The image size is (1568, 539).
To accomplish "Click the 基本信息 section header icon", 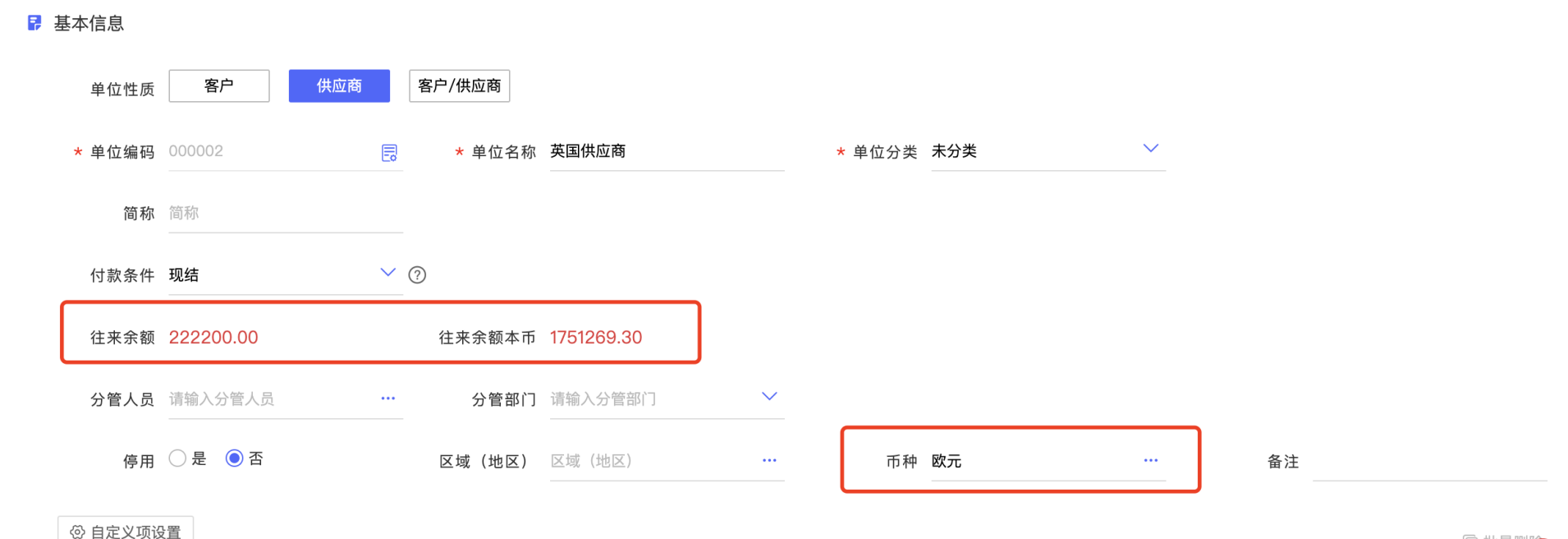I will (34, 23).
